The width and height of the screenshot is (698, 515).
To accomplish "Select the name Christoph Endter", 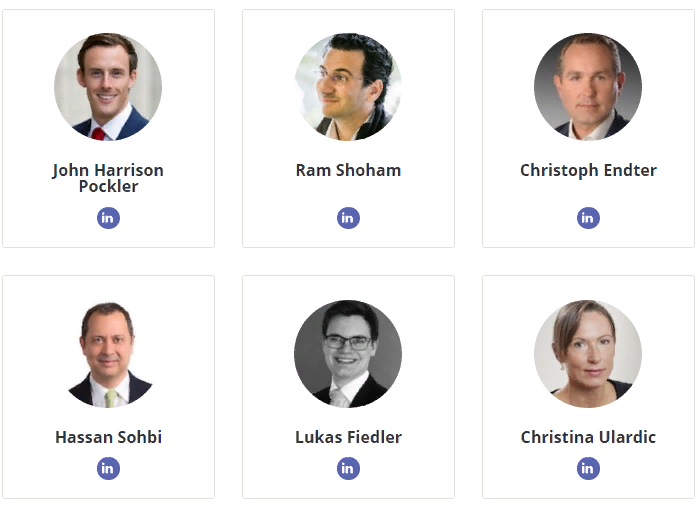I will tap(588, 170).
